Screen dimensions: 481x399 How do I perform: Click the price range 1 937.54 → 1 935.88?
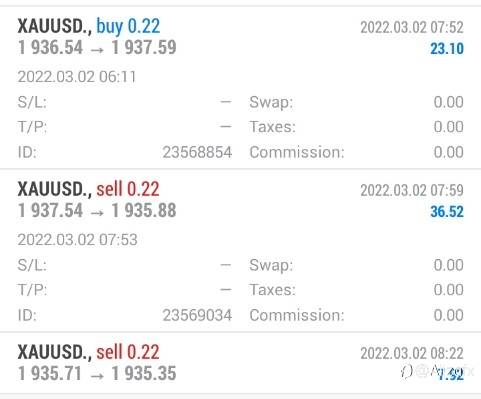point(97,210)
